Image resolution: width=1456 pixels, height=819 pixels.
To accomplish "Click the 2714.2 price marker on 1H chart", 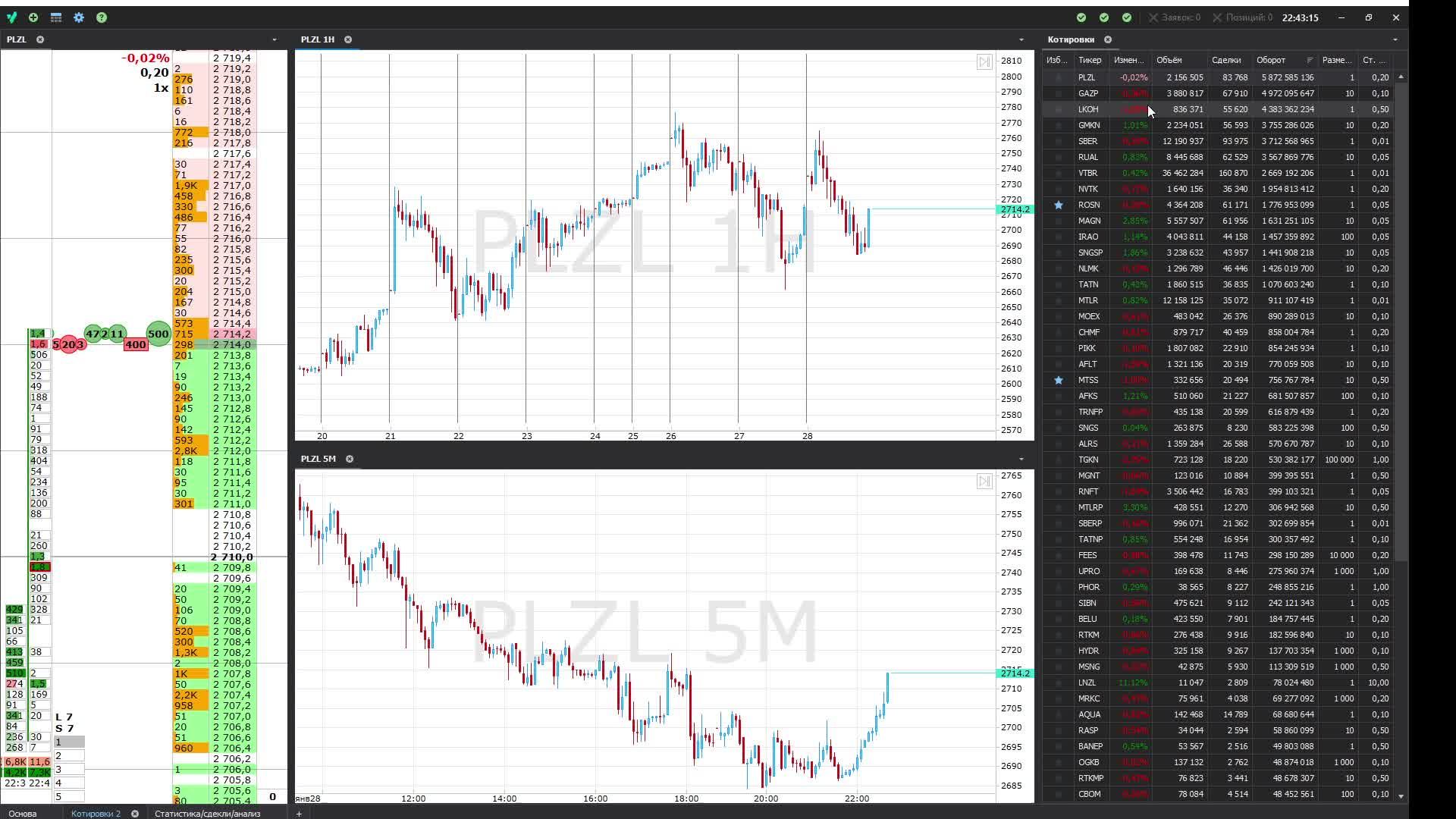I will pos(1015,209).
